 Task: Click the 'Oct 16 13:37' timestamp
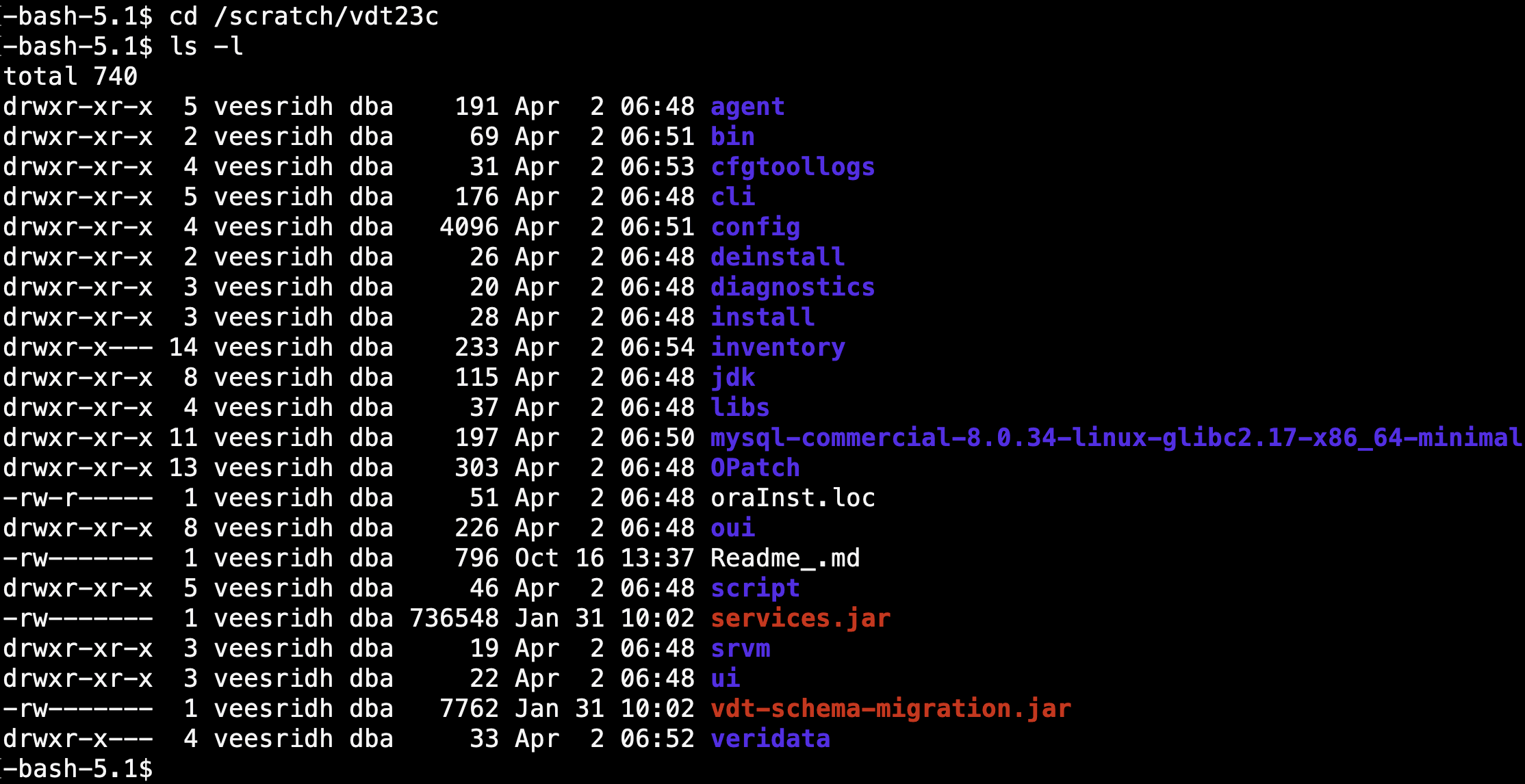coord(604,558)
